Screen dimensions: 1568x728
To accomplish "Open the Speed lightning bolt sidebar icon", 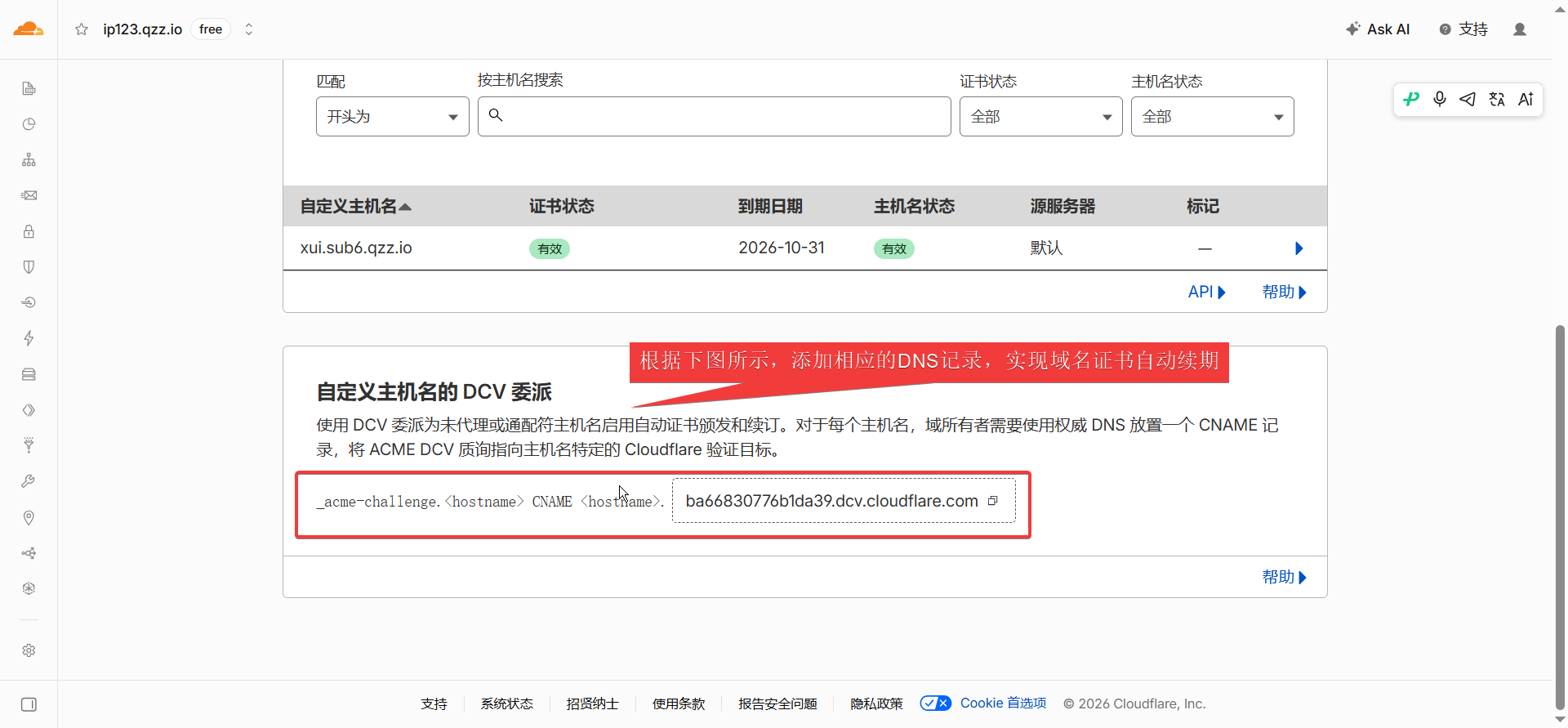I will (x=29, y=338).
